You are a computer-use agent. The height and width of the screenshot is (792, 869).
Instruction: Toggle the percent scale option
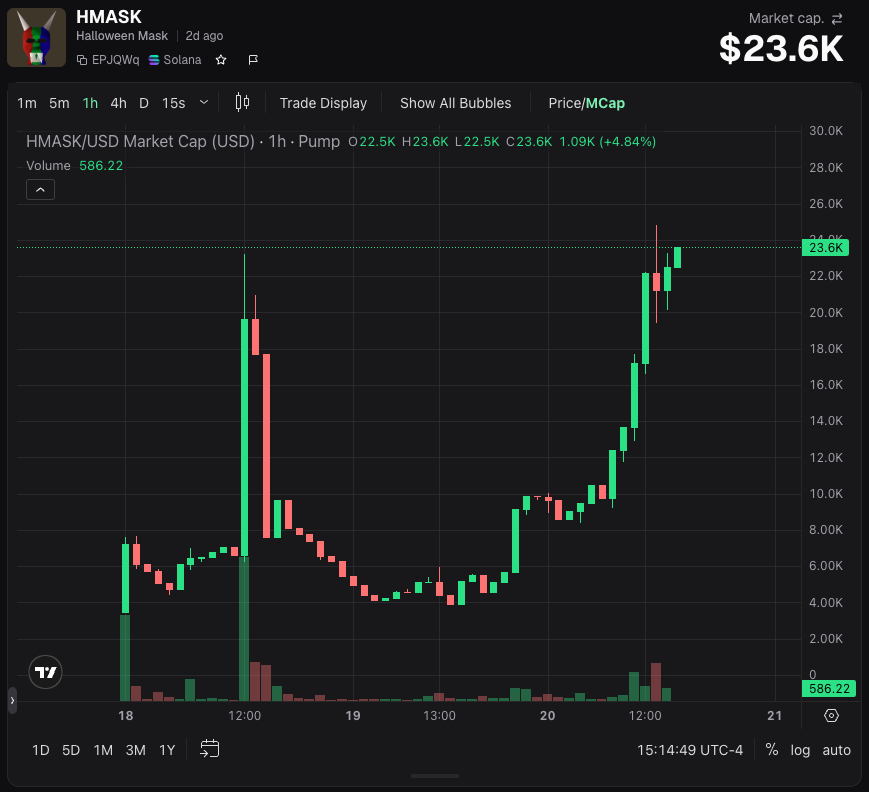771,750
